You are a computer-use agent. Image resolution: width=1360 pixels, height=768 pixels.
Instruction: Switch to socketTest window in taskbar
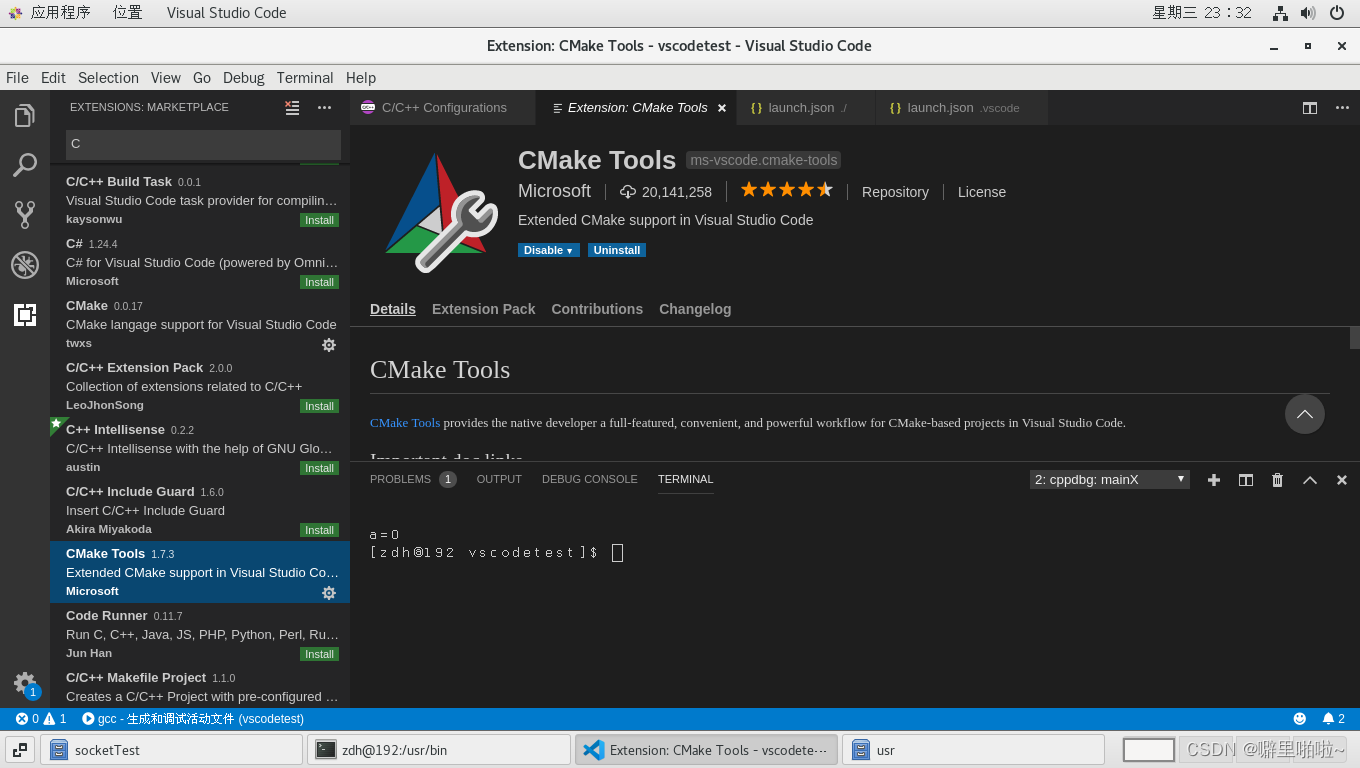(171, 750)
